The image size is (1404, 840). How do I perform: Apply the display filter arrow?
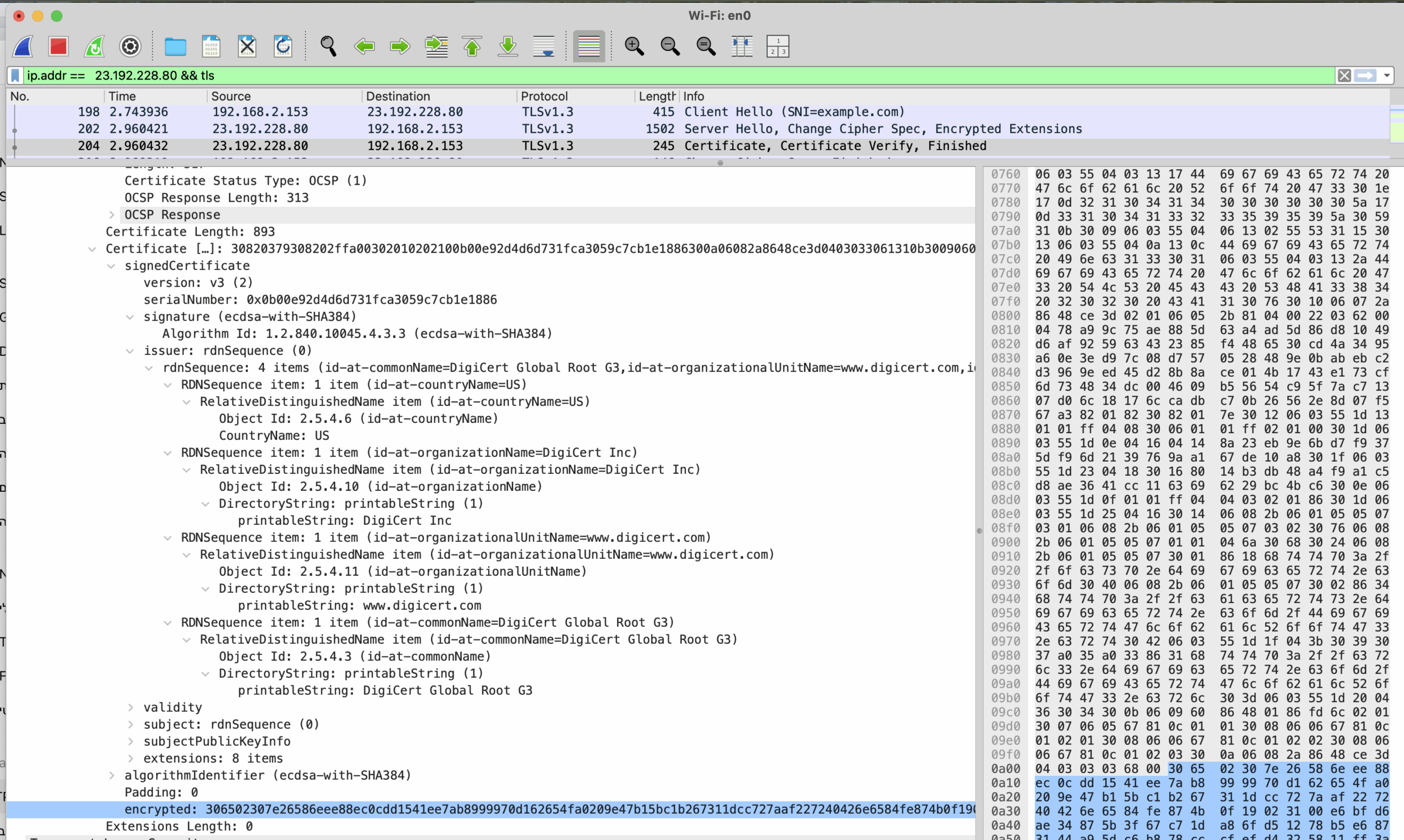pyautogui.click(x=1366, y=75)
